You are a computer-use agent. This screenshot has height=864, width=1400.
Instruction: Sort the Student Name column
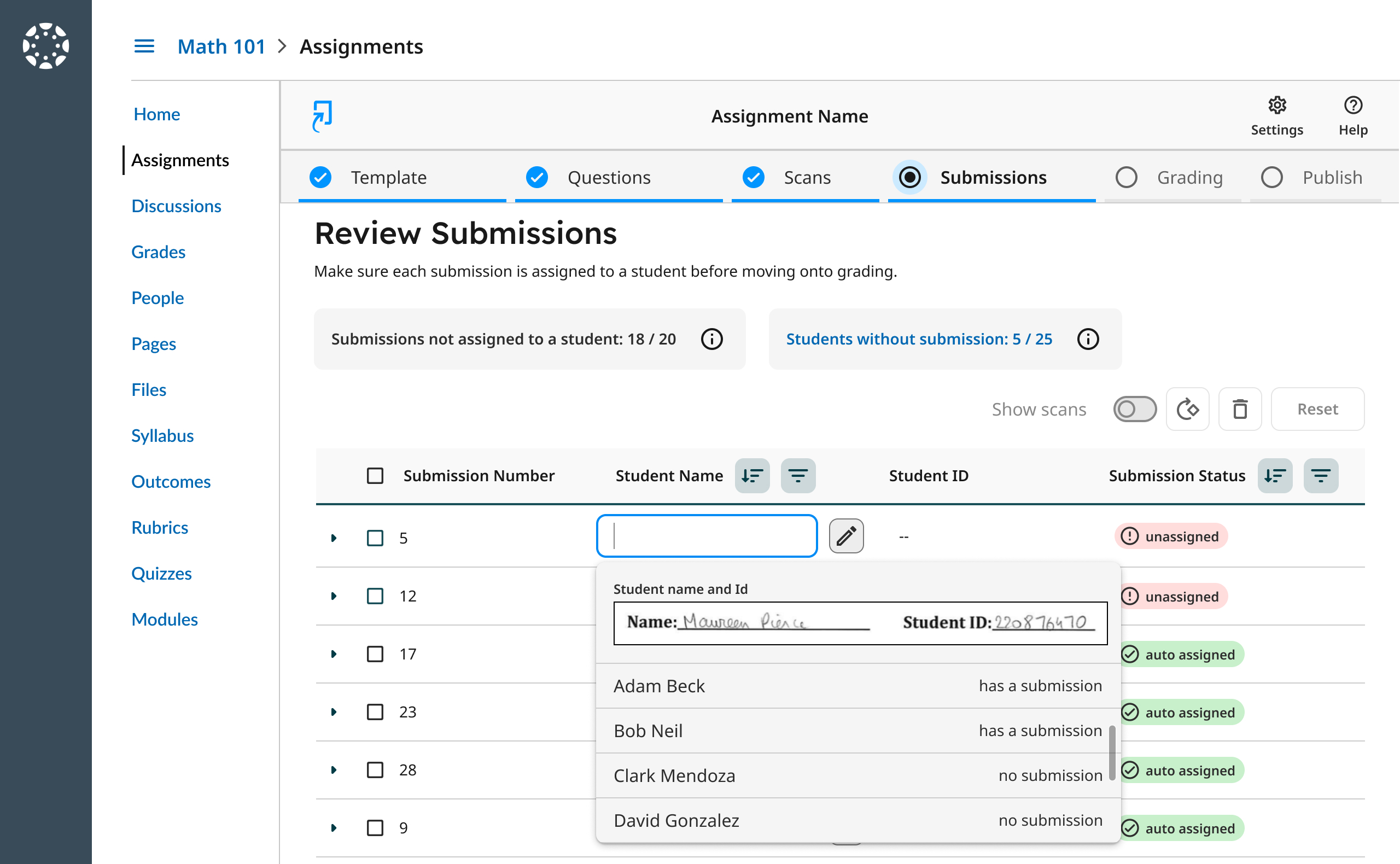(752, 475)
